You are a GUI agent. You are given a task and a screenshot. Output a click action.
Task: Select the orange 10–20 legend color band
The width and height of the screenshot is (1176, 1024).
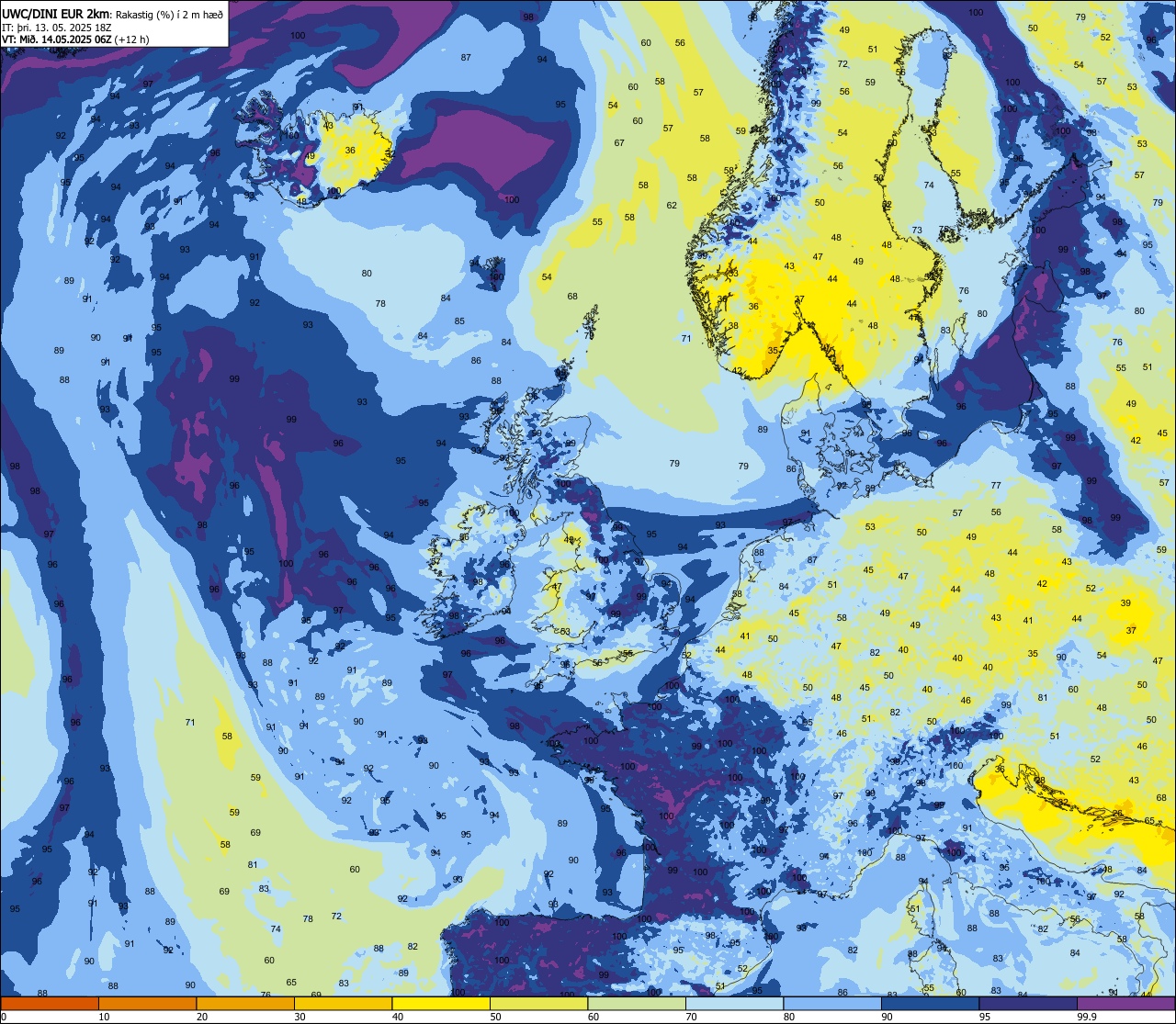tap(147, 1004)
